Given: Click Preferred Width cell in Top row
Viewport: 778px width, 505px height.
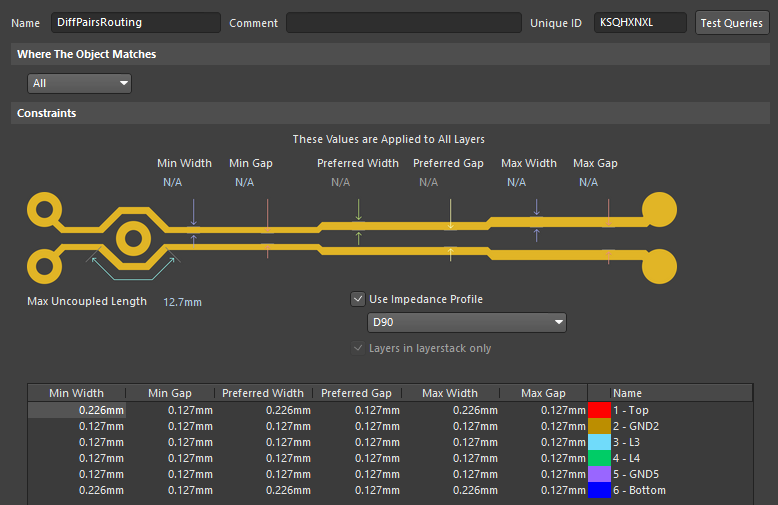Looking at the screenshot, I should pyautogui.click(x=263, y=410).
